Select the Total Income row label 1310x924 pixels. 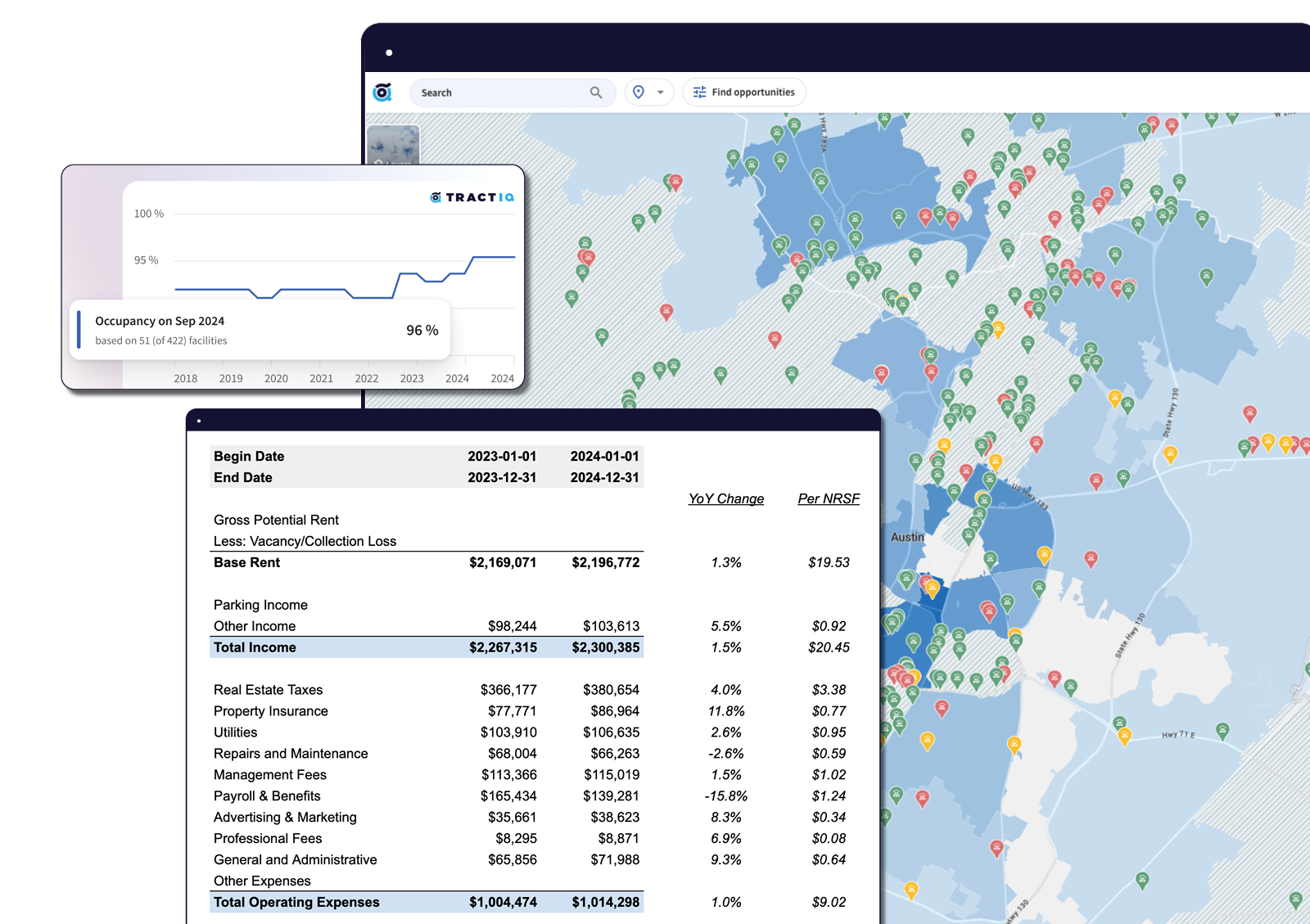[x=255, y=647]
